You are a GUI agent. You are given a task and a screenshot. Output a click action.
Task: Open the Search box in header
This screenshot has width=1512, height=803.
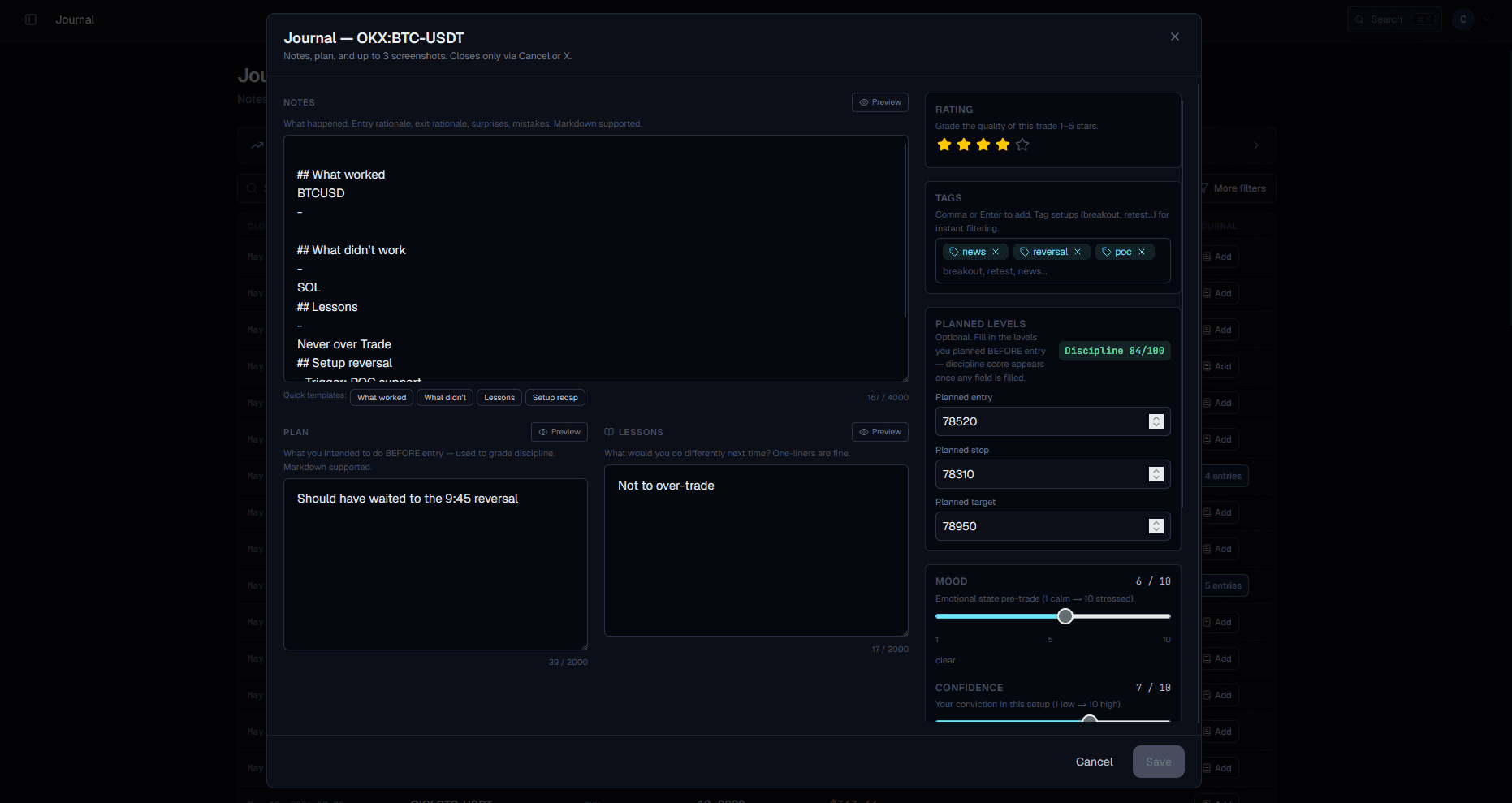tap(1394, 19)
